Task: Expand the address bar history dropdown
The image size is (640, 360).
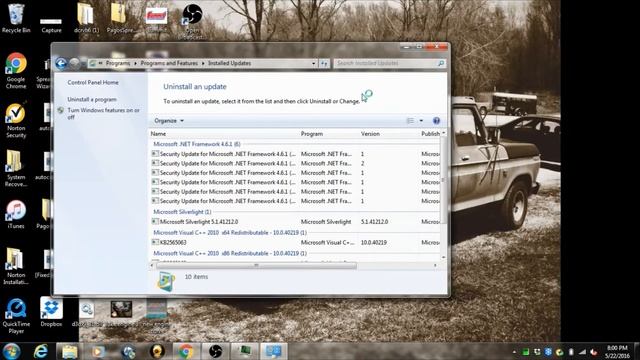Action: 313,63
